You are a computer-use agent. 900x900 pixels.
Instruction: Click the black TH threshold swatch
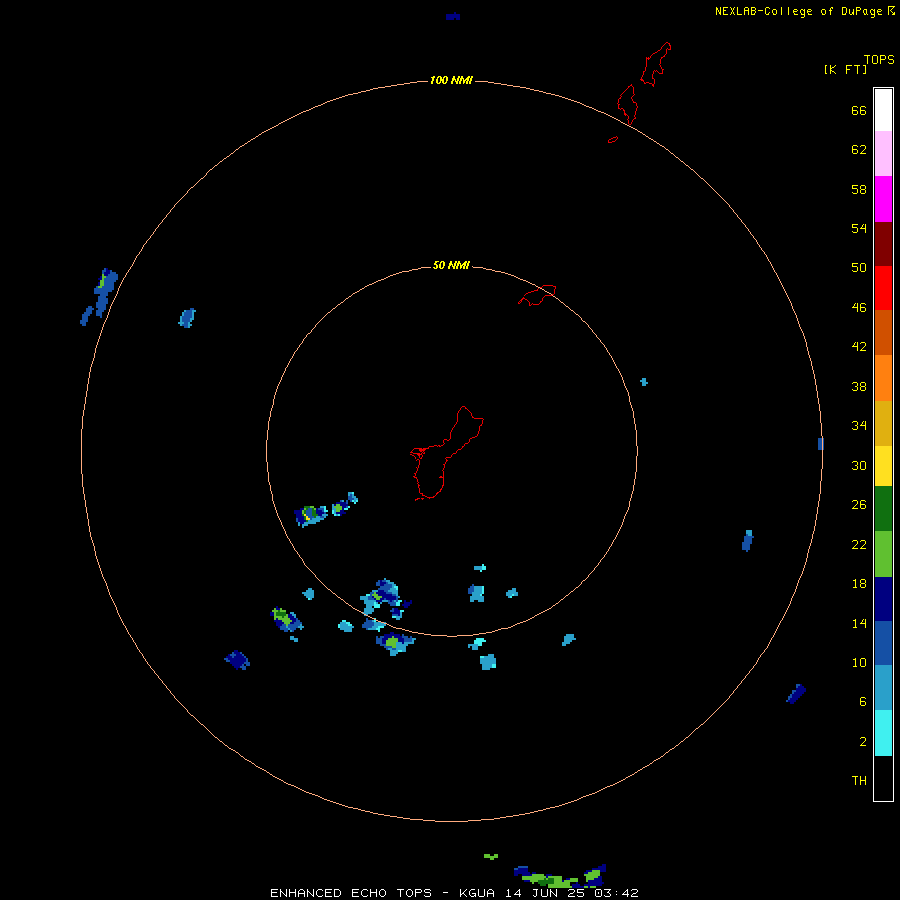(883, 778)
